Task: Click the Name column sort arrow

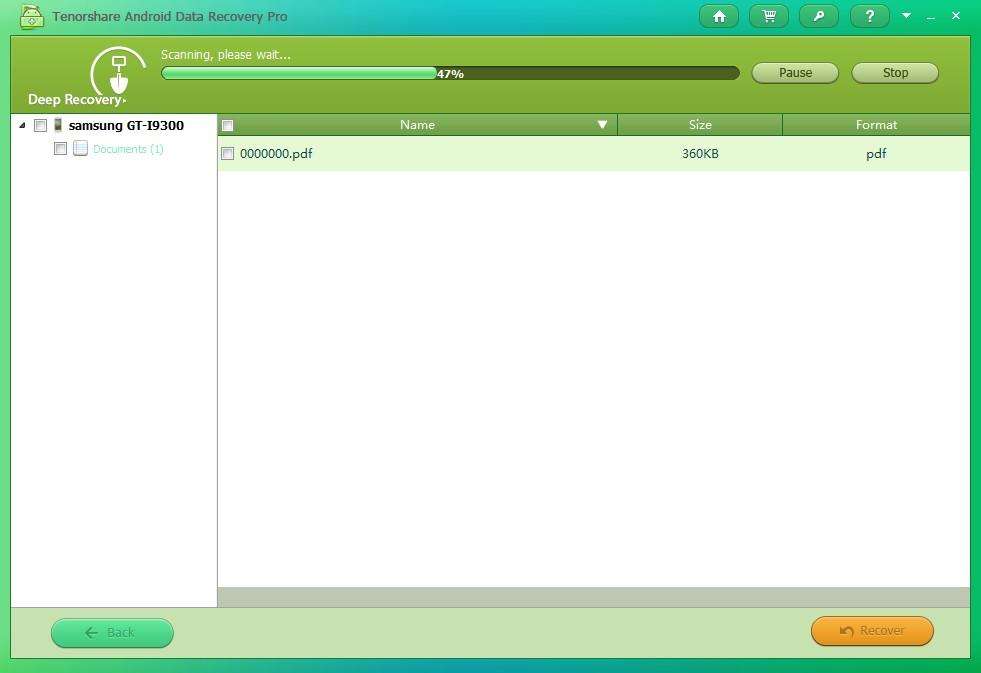Action: pos(602,124)
